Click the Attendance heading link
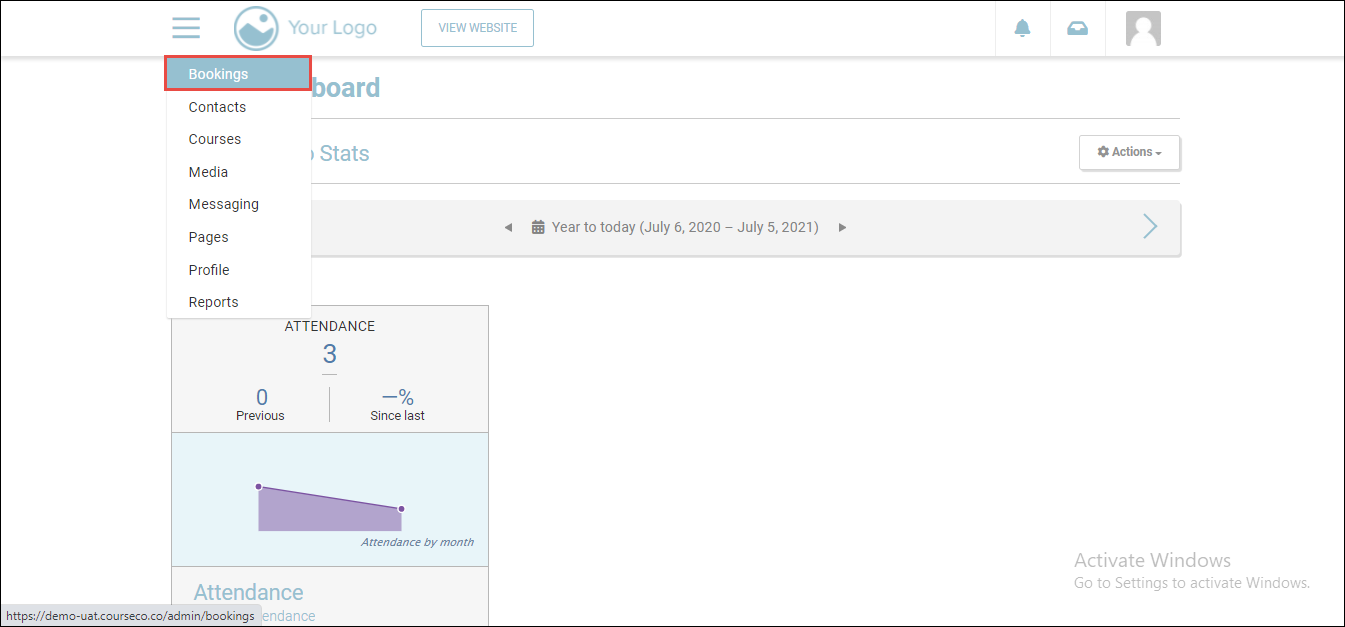 tap(248, 593)
